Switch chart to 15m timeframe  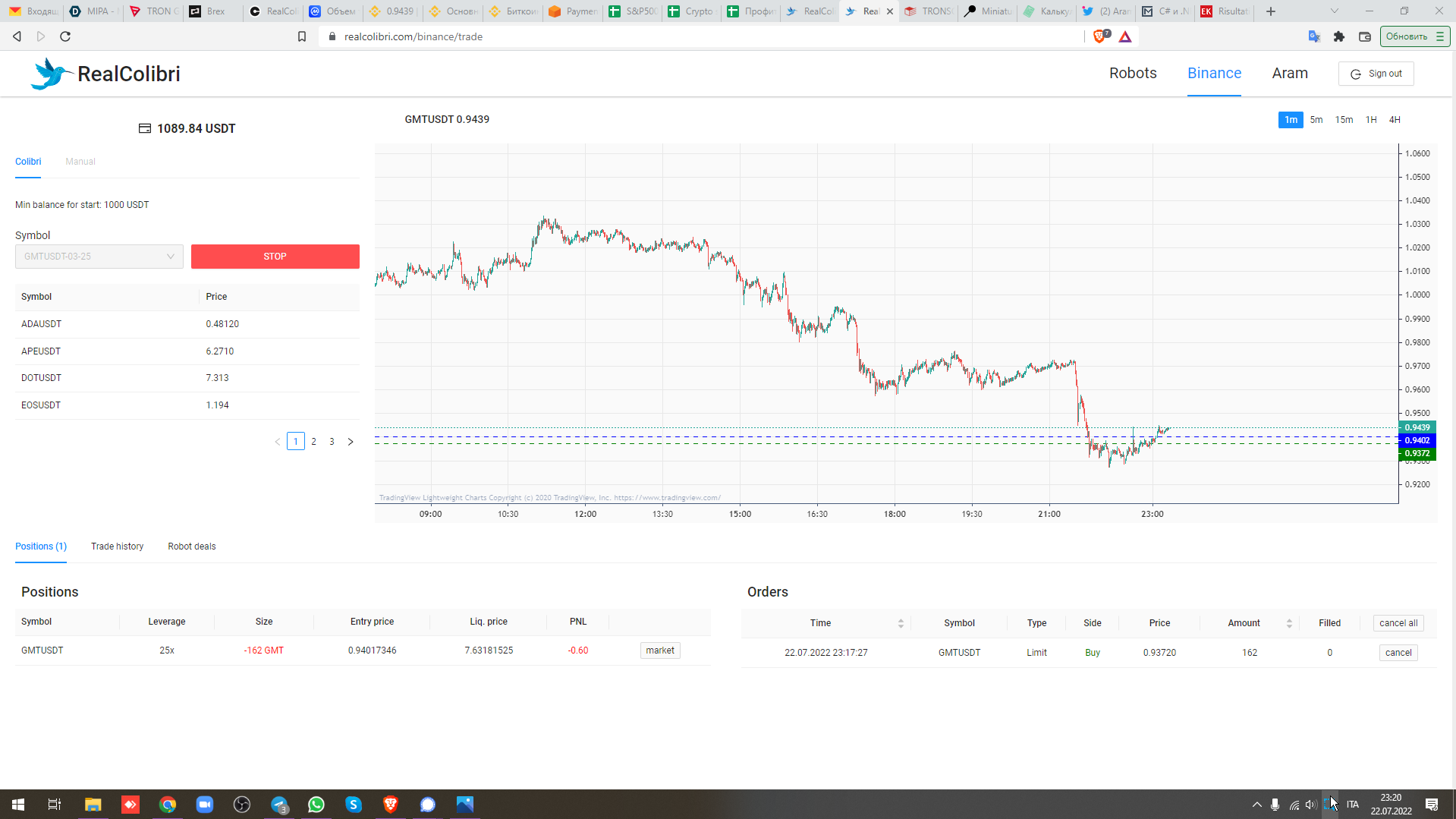1344,120
